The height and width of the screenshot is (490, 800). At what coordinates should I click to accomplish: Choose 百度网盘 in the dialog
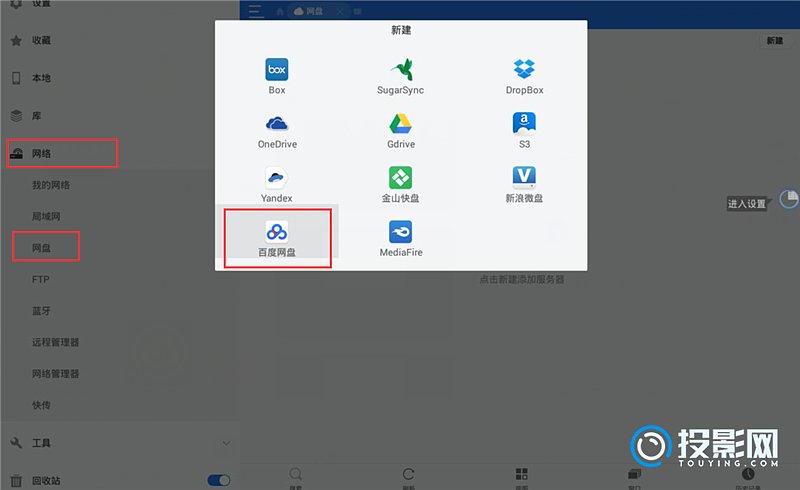(277, 238)
